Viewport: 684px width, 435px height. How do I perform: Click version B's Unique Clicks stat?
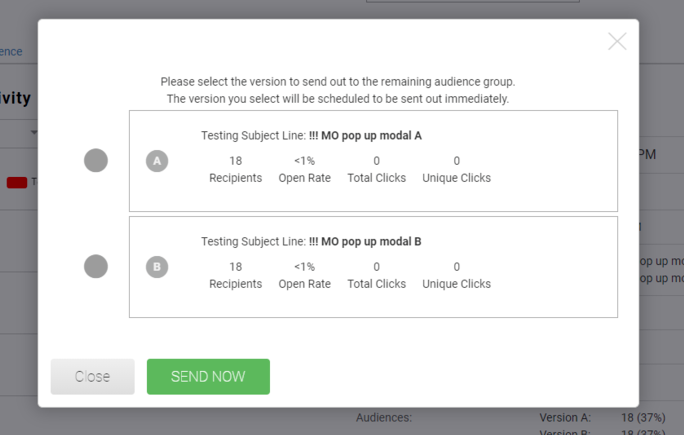[x=456, y=275]
